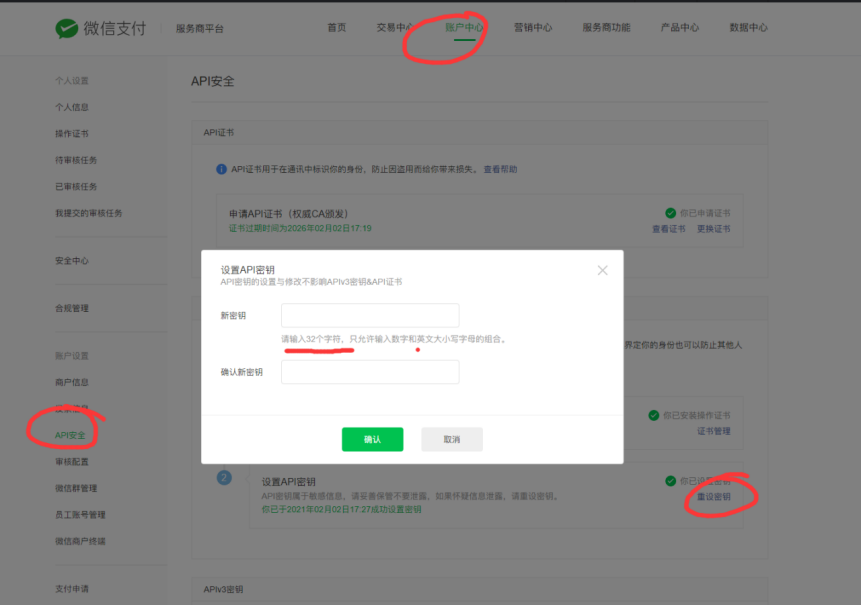
Task: Open 我提交的审核任务 in the sidebar
Action: 88,213
